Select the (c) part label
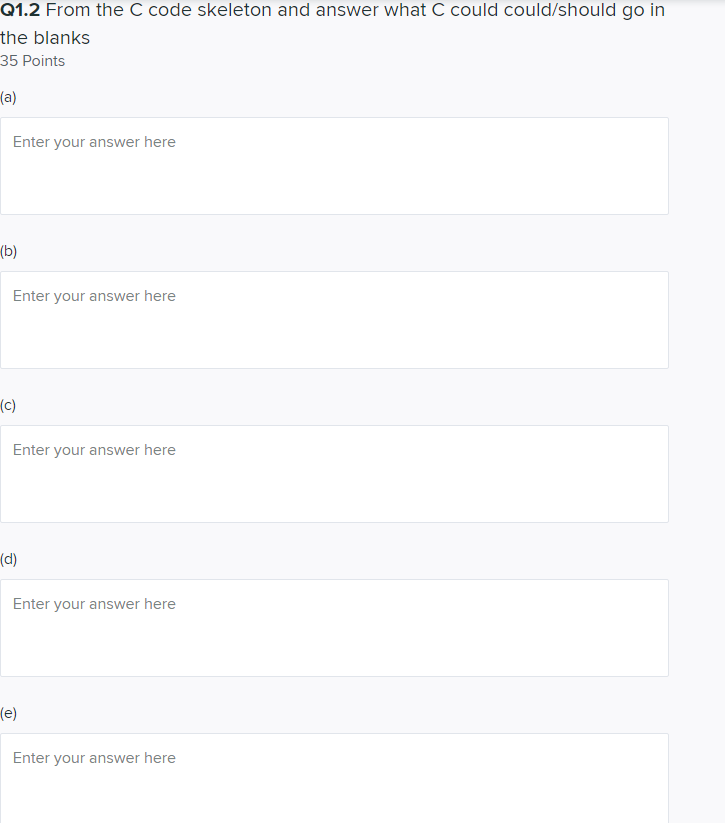This screenshot has height=823, width=725. 8,405
